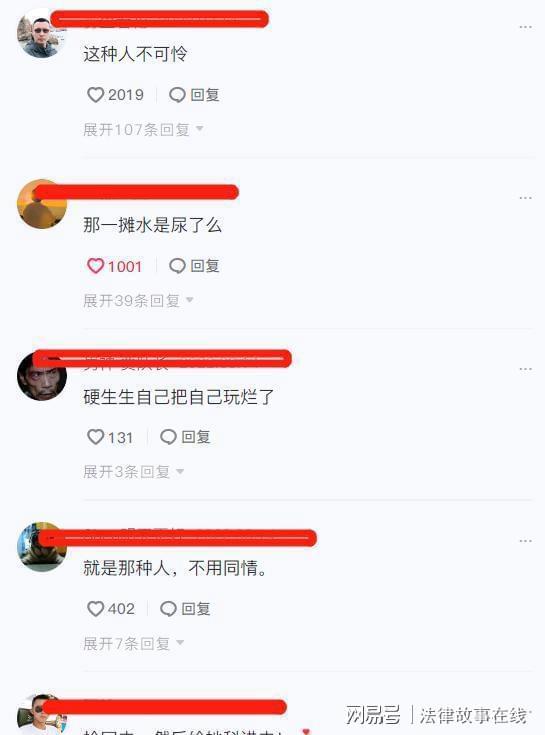Reply to comment 这种人不可怜

tap(194, 95)
